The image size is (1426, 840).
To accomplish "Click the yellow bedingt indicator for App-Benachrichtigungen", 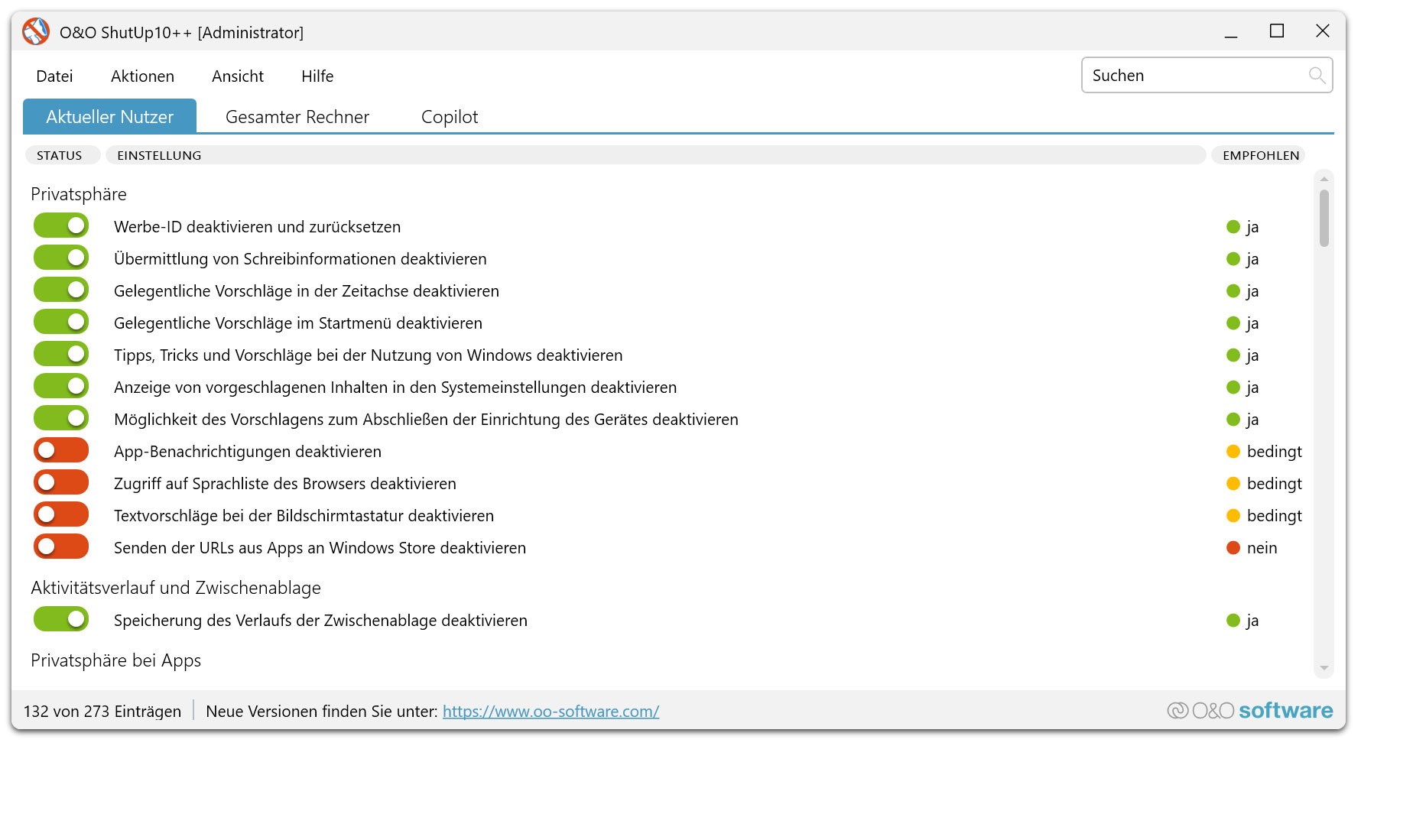I will pos(1233,451).
